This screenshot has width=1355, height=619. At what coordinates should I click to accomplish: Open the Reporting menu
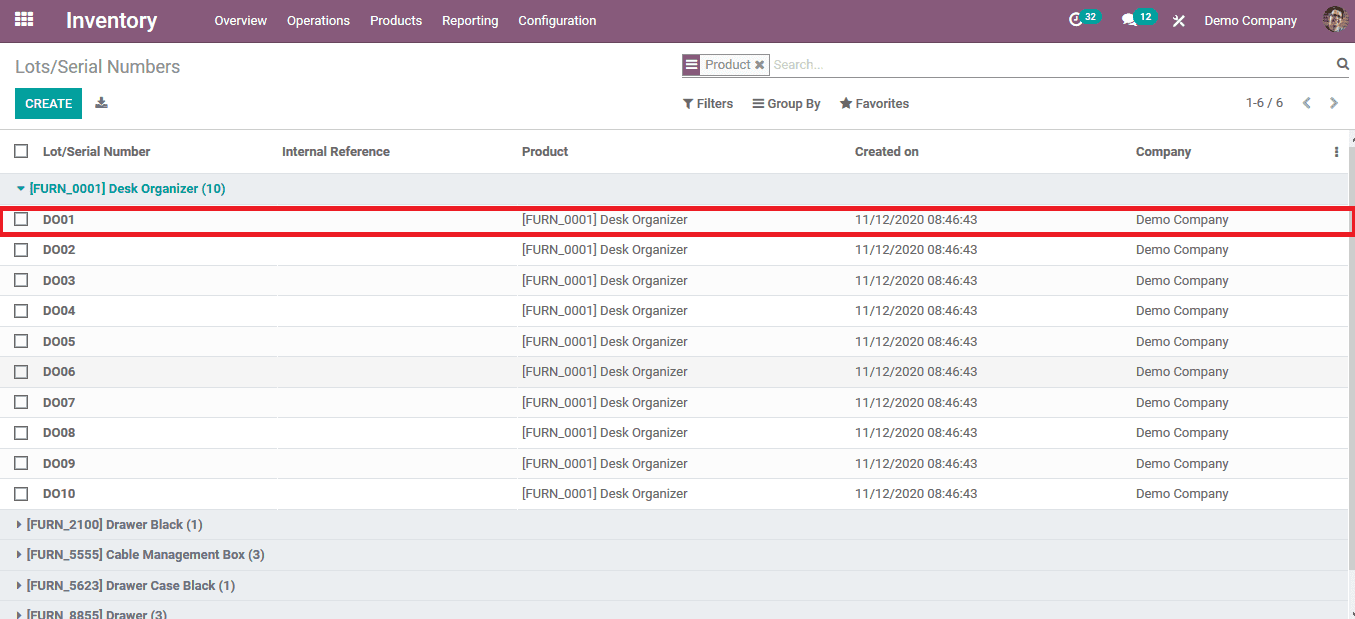point(470,20)
